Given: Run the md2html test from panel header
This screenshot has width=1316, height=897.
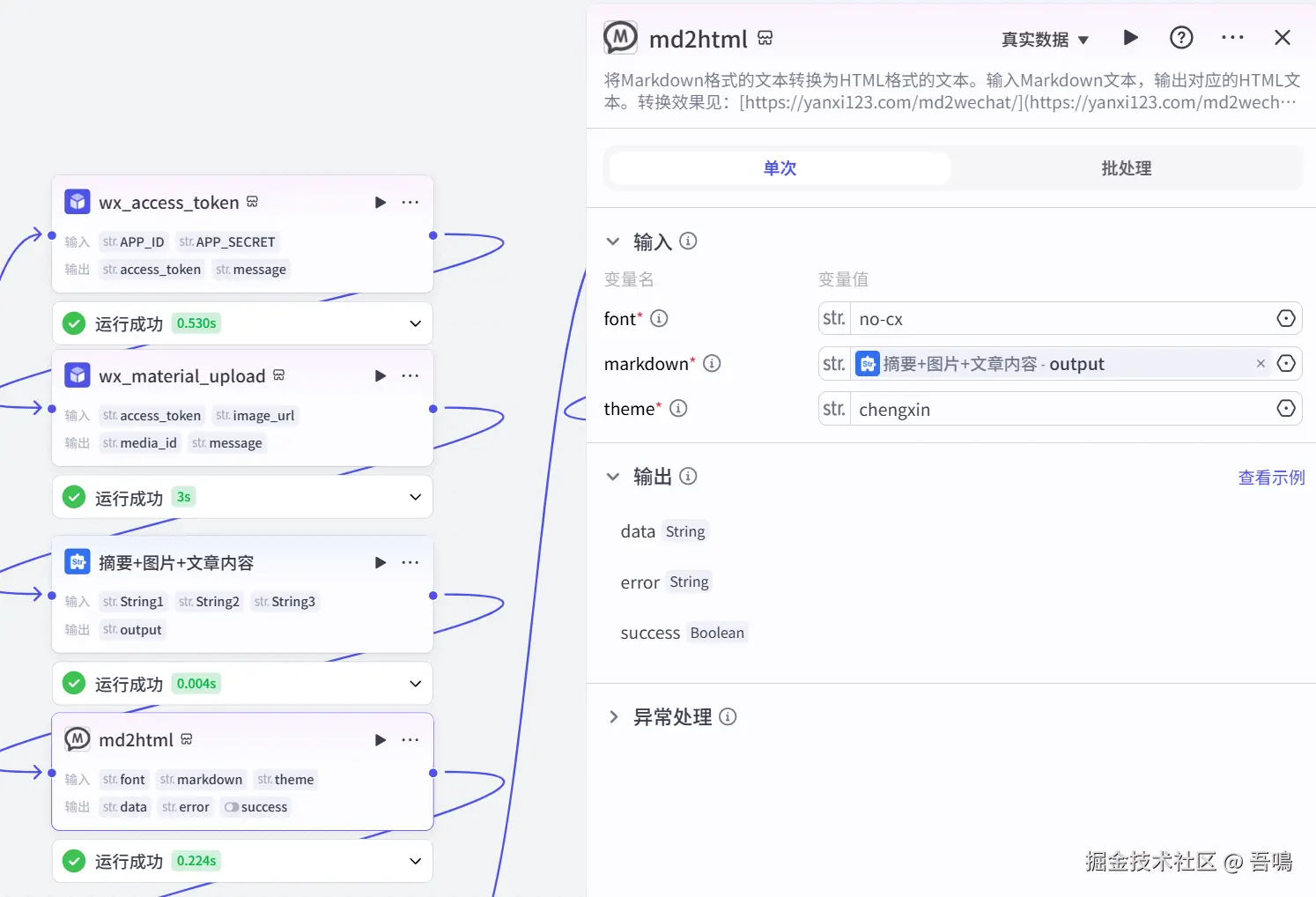Looking at the screenshot, I should click(1131, 38).
